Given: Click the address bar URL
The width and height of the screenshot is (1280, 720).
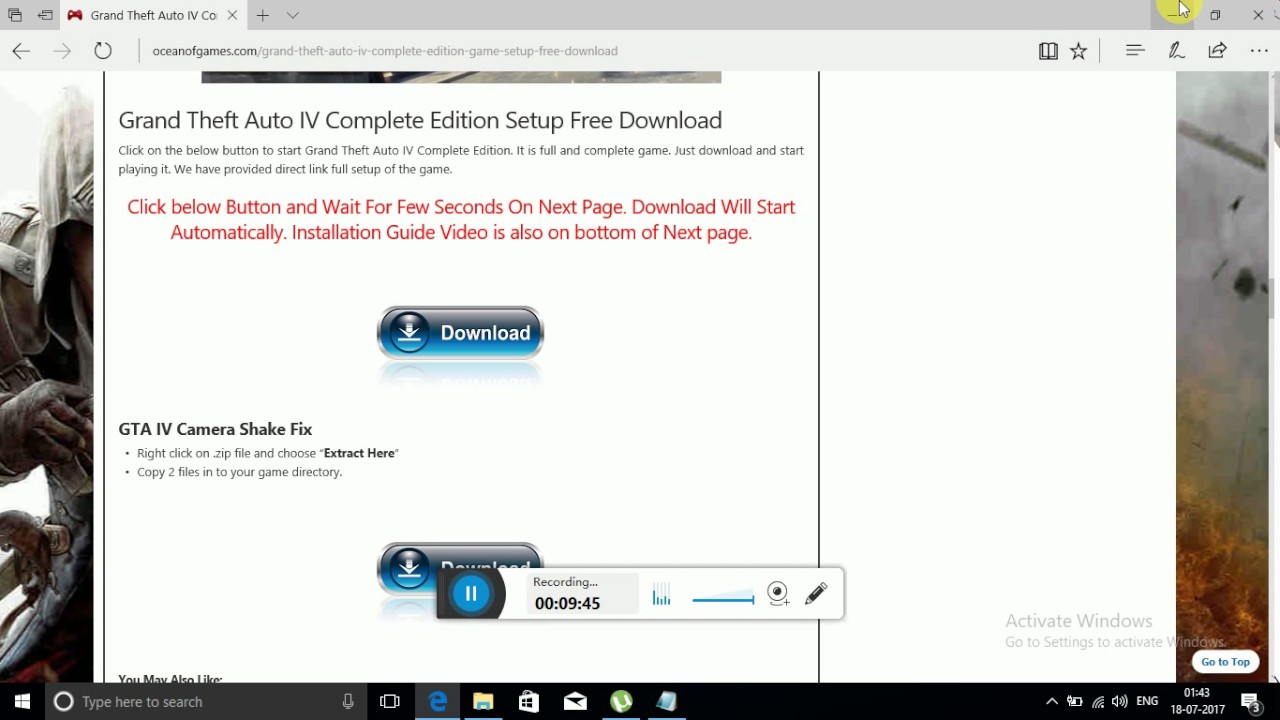Looking at the screenshot, I should [x=385, y=51].
